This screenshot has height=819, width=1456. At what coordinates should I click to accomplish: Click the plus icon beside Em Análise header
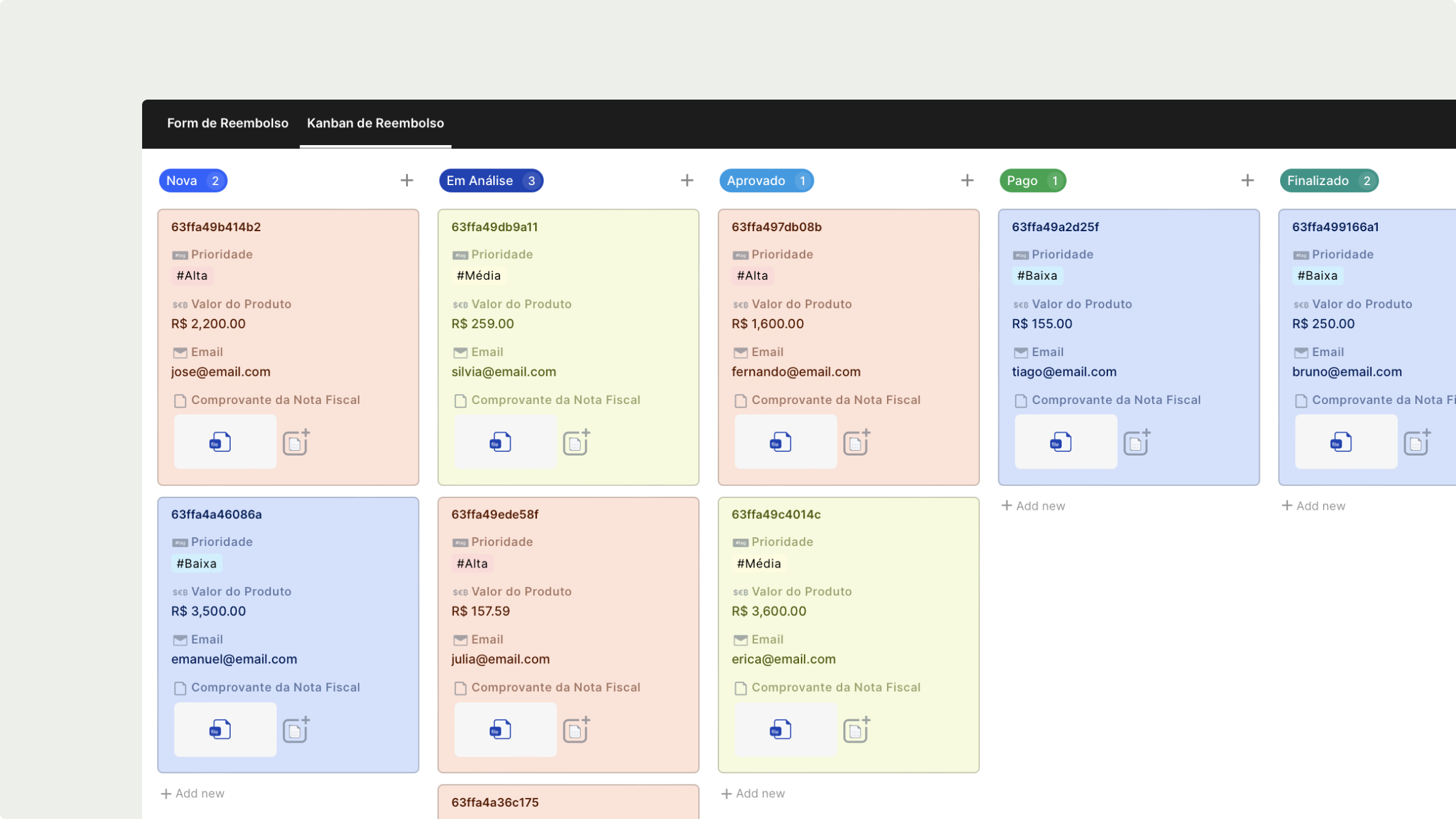686,180
